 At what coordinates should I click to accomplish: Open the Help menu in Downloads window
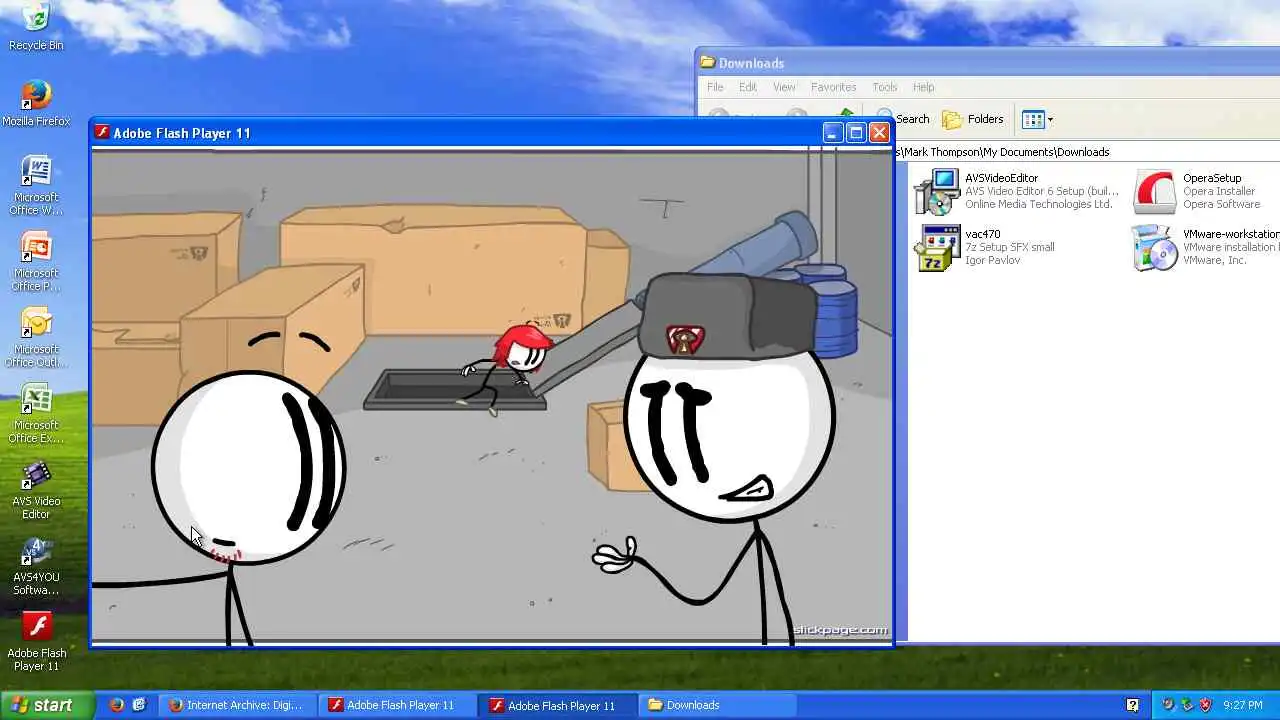pos(923,87)
